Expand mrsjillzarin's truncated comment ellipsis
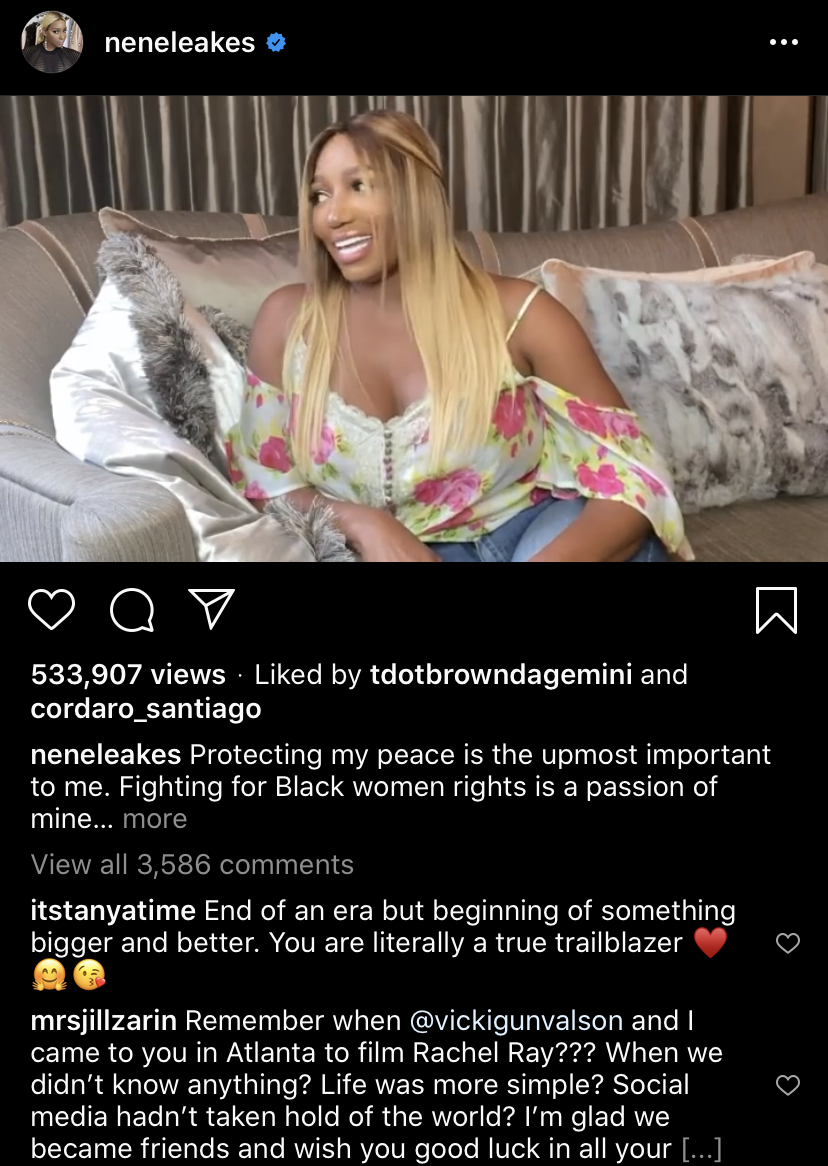828x1166 pixels. tap(702, 1149)
